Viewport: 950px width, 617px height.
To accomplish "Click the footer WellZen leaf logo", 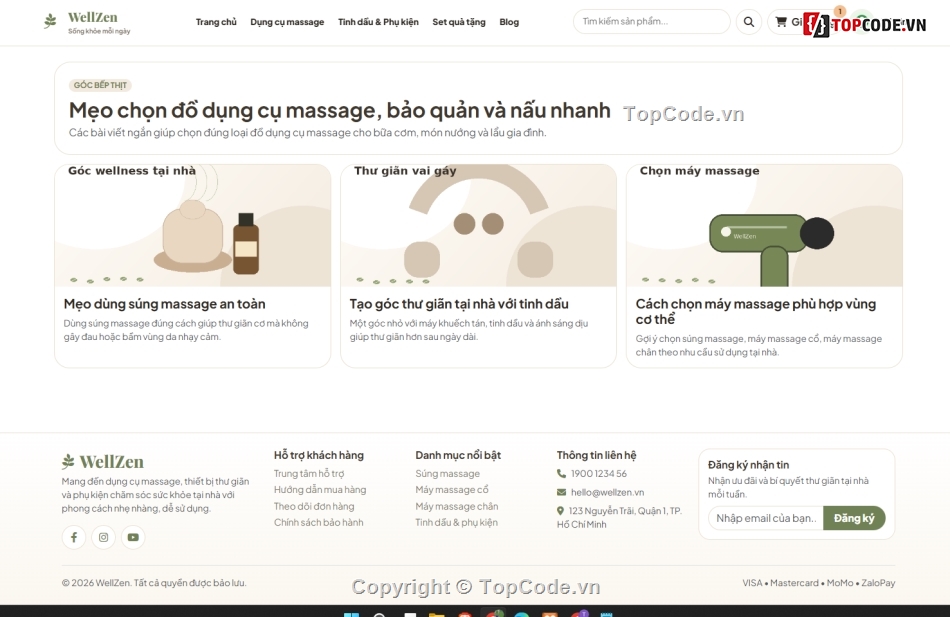I will (x=68, y=462).
